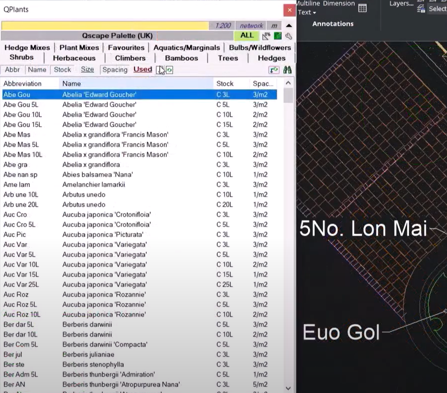Toggle the ALL plants filter
Screen dimensions: 447x393
247,35
